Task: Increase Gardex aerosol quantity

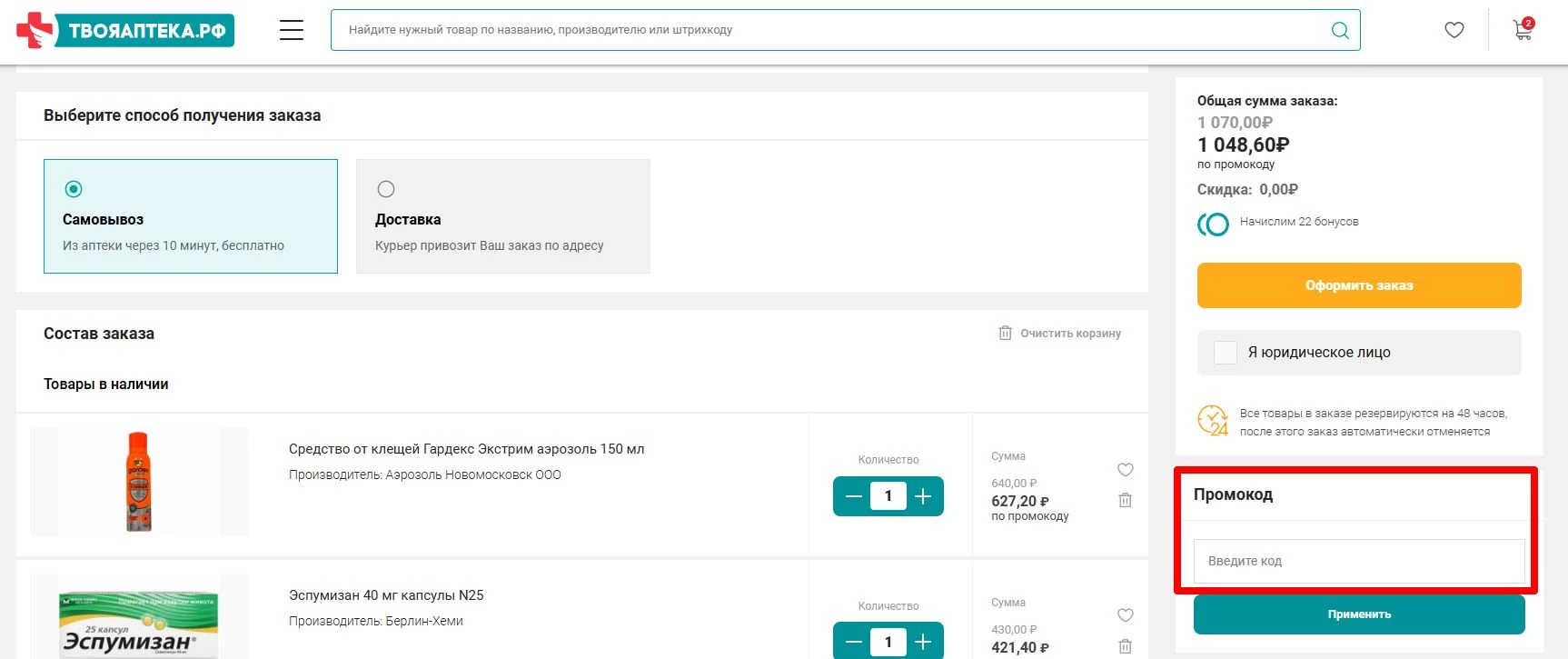Action: (923, 496)
